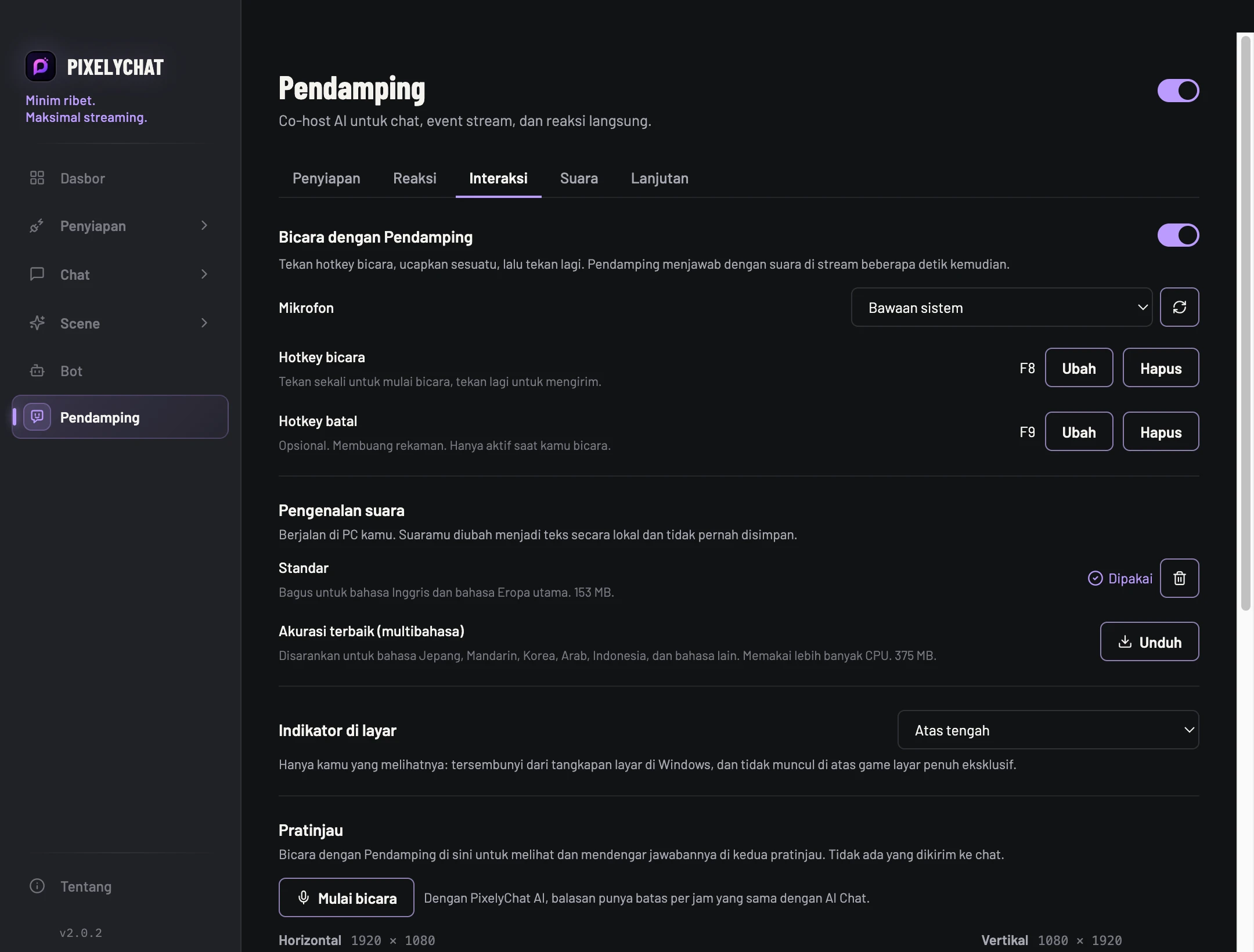Click the Dipakai status label
1254x952 pixels.
click(x=1130, y=578)
